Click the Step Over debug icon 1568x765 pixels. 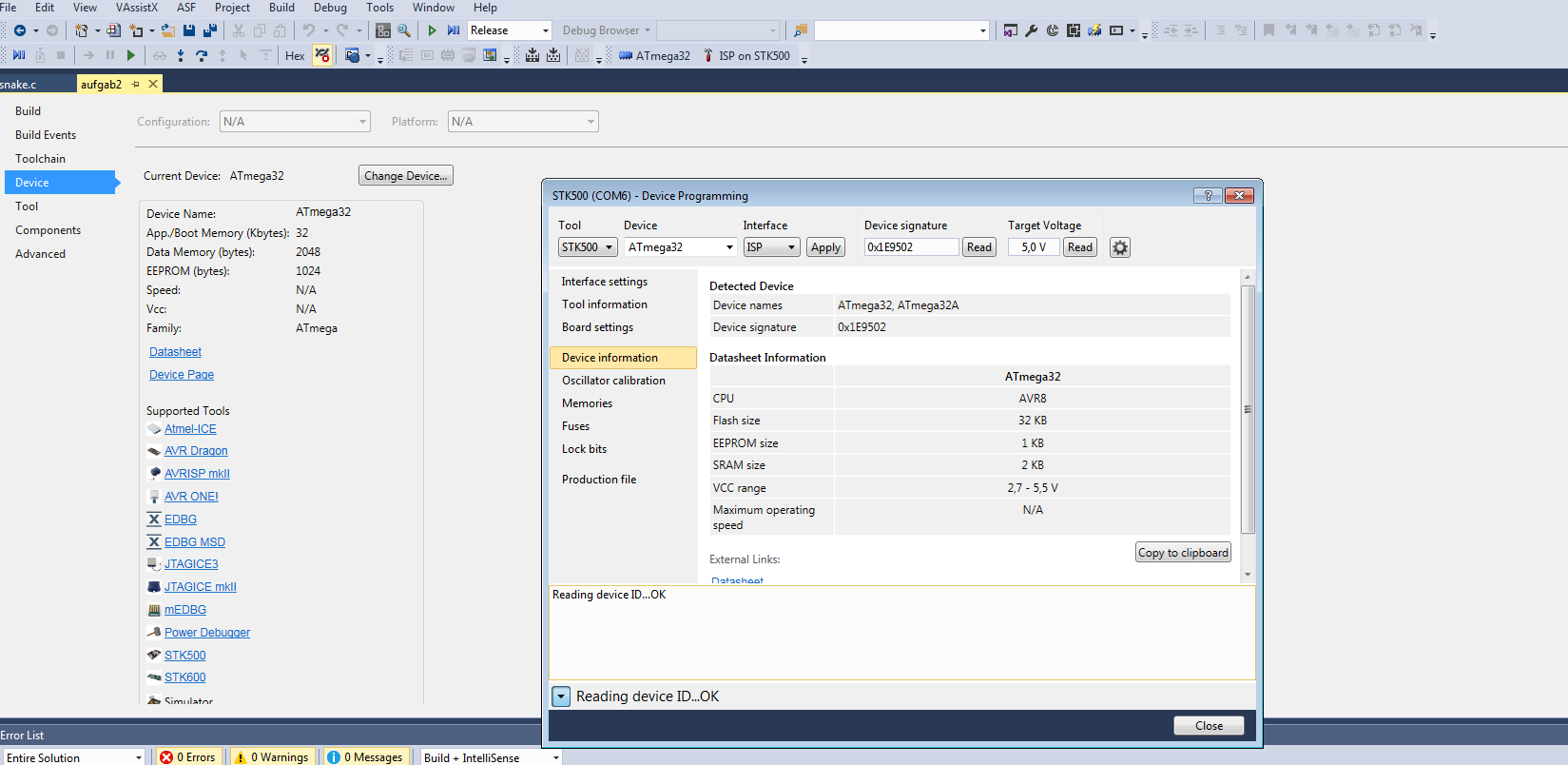pyautogui.click(x=202, y=55)
